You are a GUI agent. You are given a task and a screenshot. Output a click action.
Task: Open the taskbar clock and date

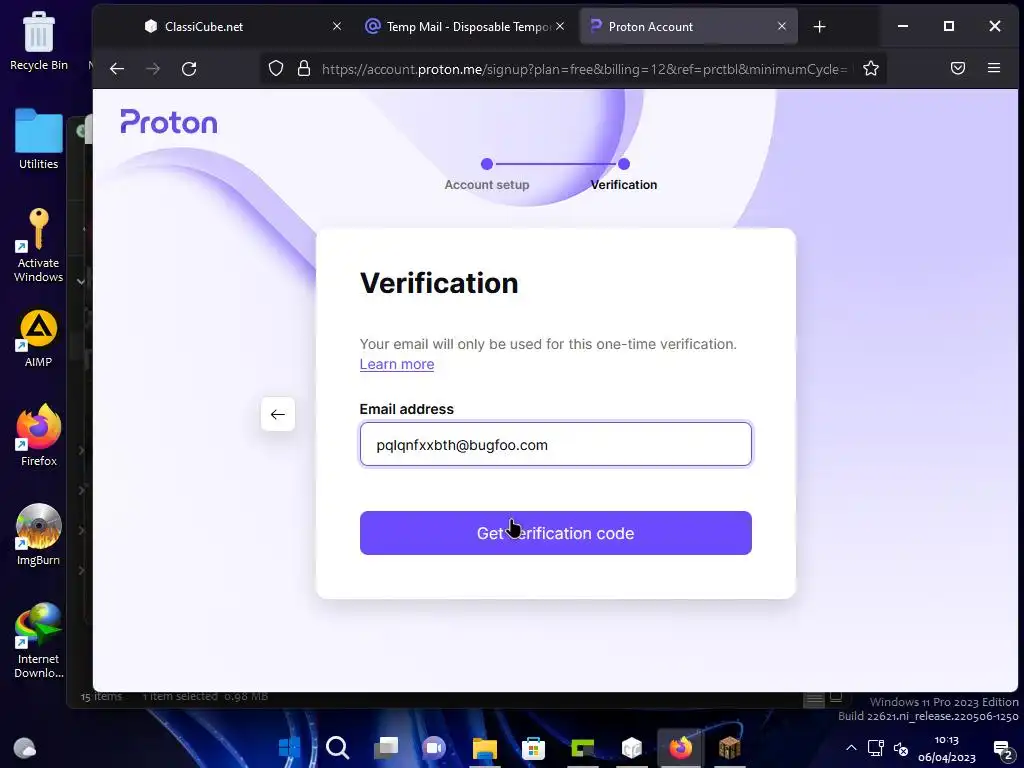pyautogui.click(x=946, y=748)
